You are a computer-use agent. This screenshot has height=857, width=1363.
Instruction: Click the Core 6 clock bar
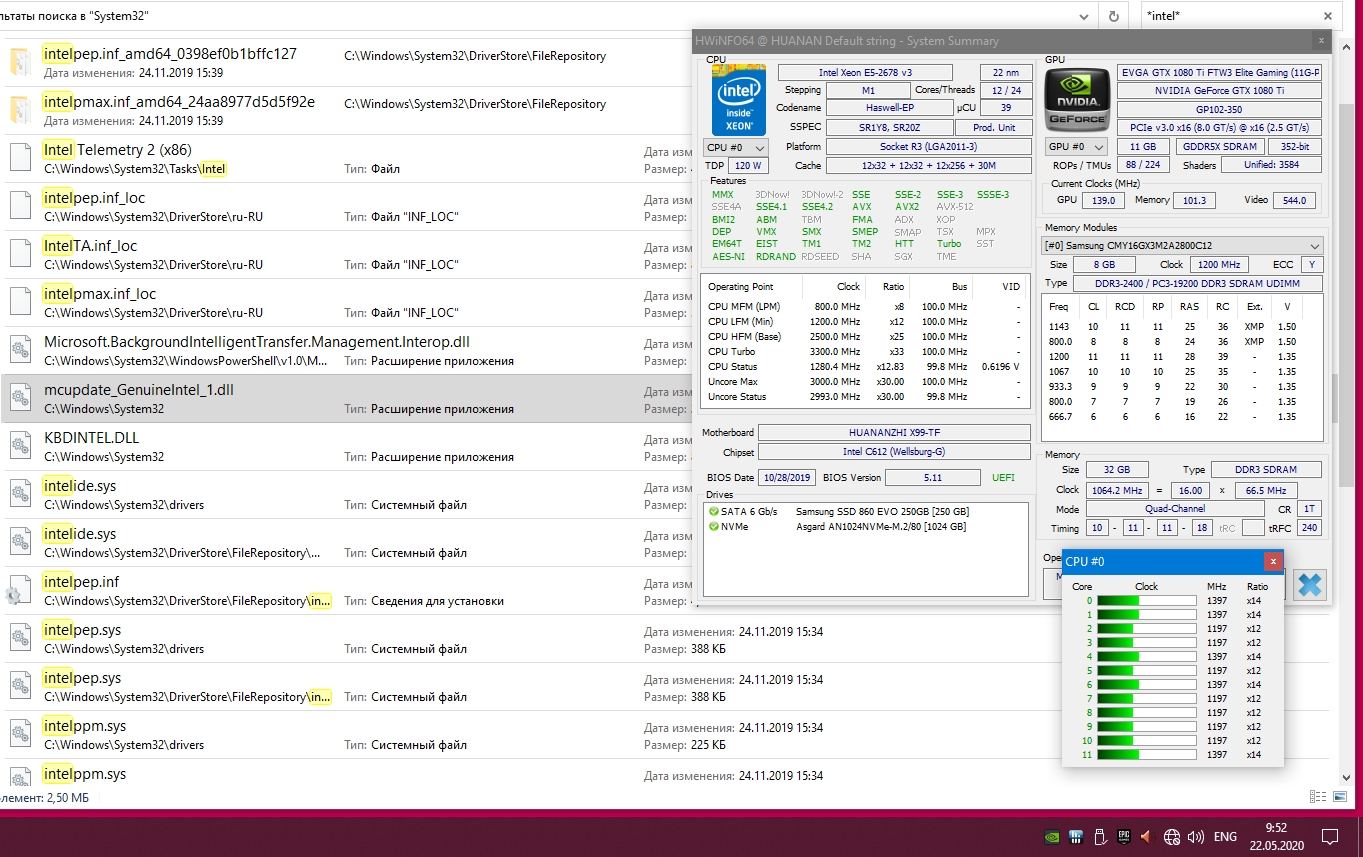[1146, 685]
